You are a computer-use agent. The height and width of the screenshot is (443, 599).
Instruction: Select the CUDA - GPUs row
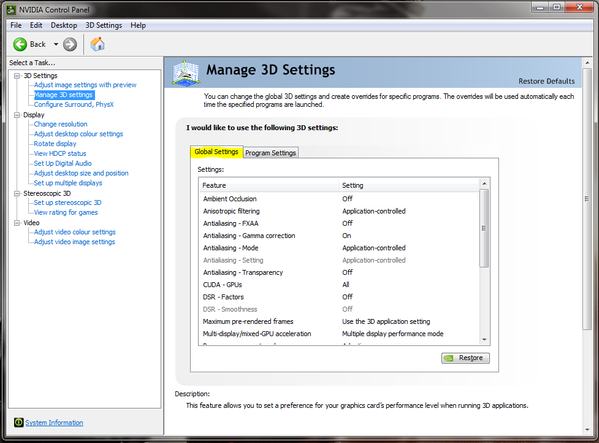coord(339,285)
